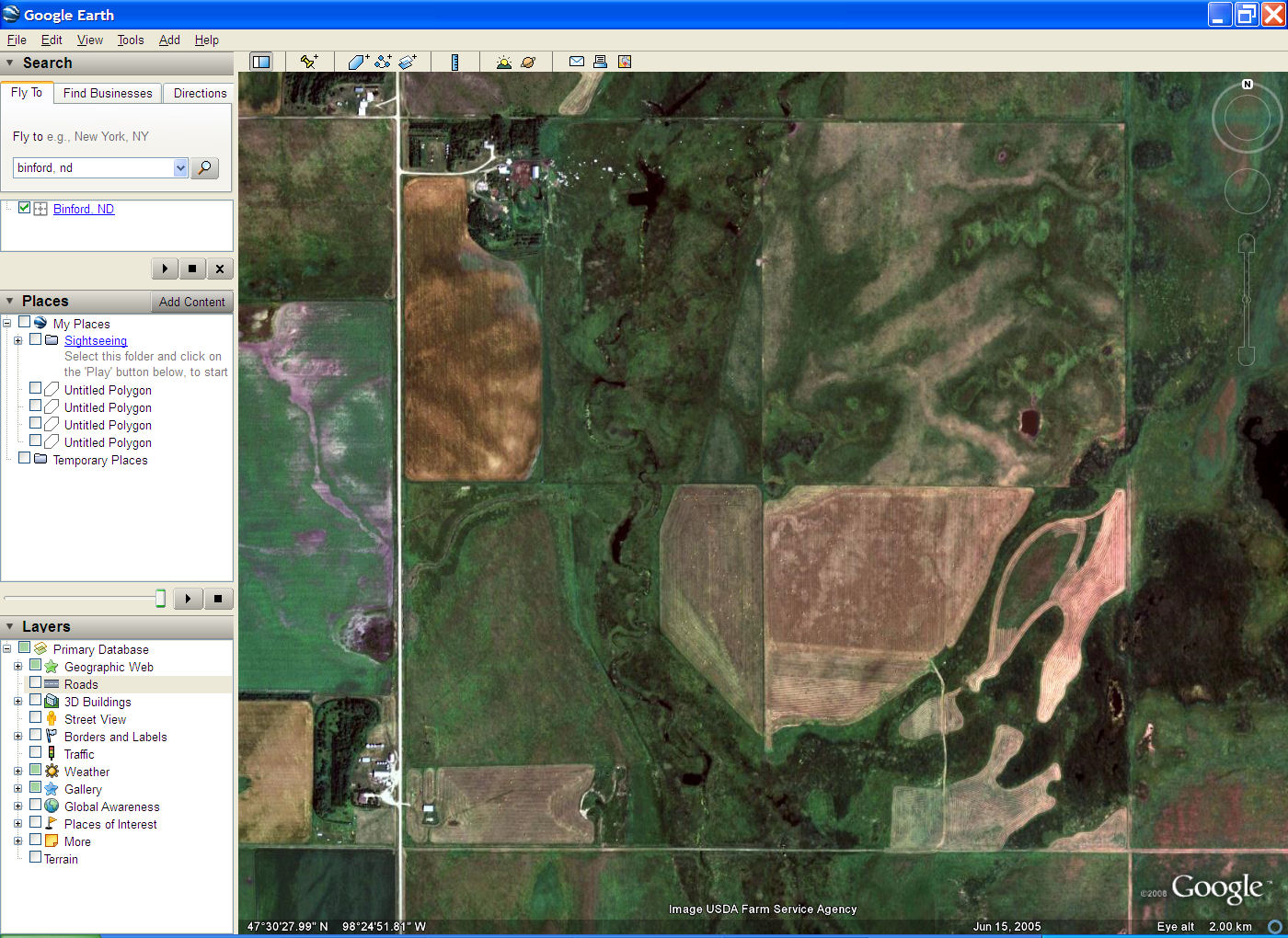Click the north N indicator on the compass
Viewport: 1288px width, 938px height.
(1248, 84)
